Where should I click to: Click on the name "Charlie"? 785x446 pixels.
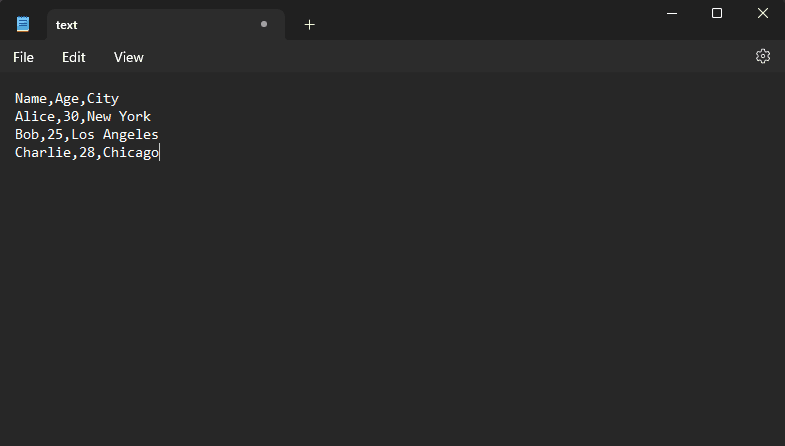click(43, 153)
